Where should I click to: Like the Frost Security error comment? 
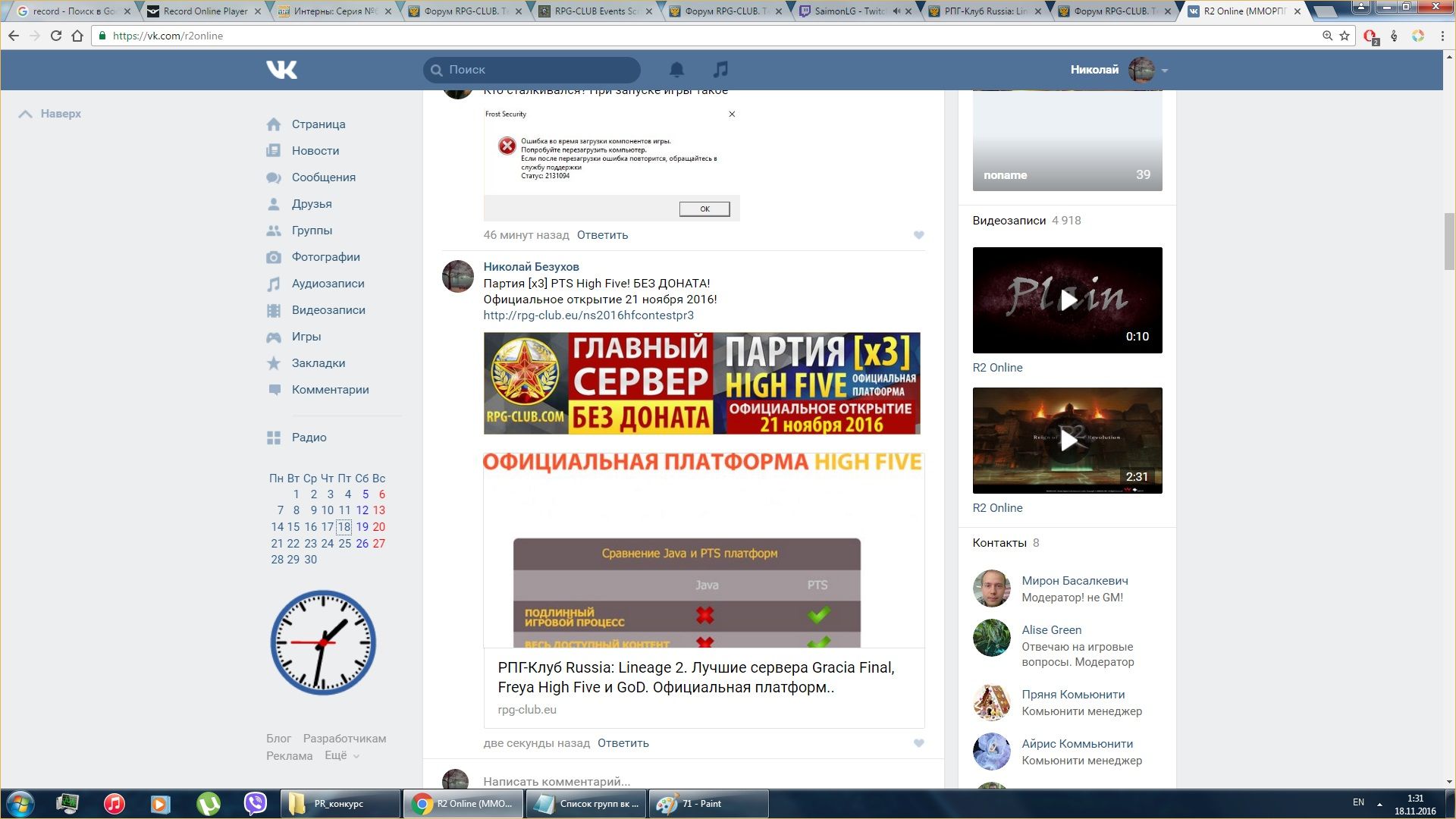(918, 235)
